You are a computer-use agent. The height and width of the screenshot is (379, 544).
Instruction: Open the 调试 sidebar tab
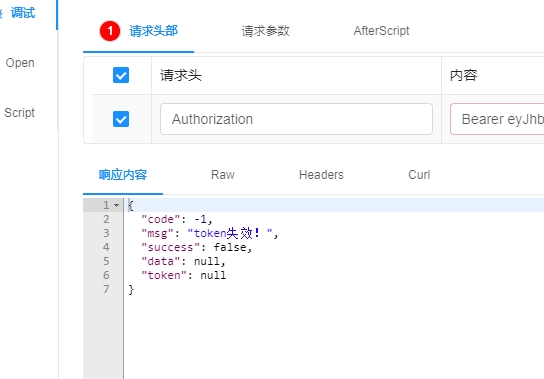tap(23, 13)
